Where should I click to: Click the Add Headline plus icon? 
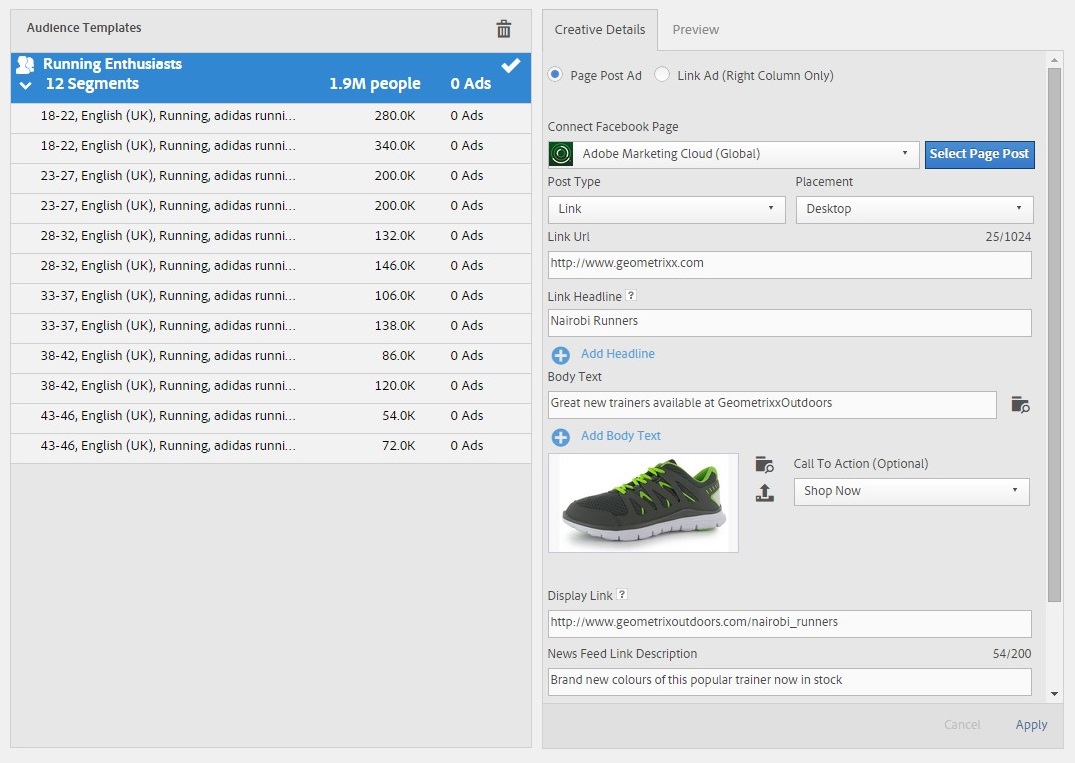click(561, 354)
